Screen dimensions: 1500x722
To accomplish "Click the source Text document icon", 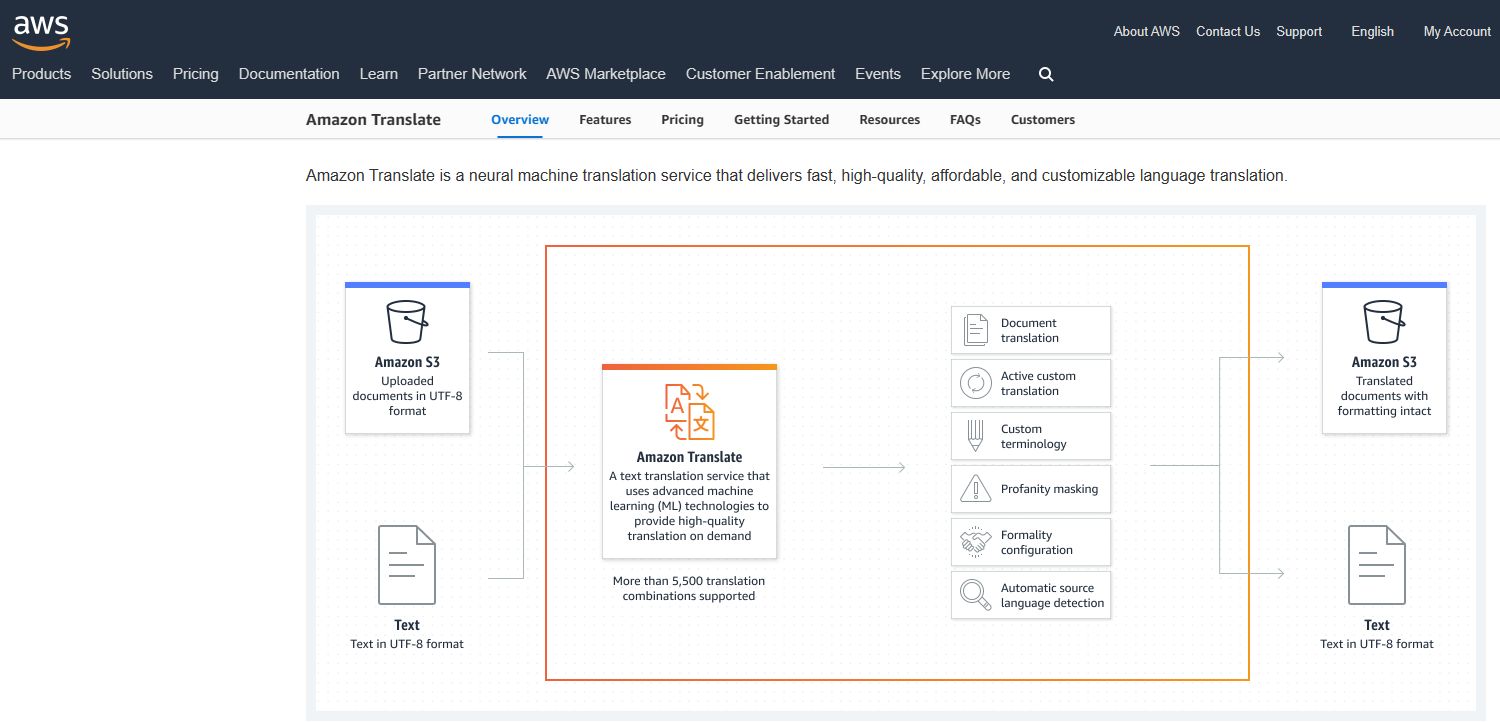I will point(407,565).
